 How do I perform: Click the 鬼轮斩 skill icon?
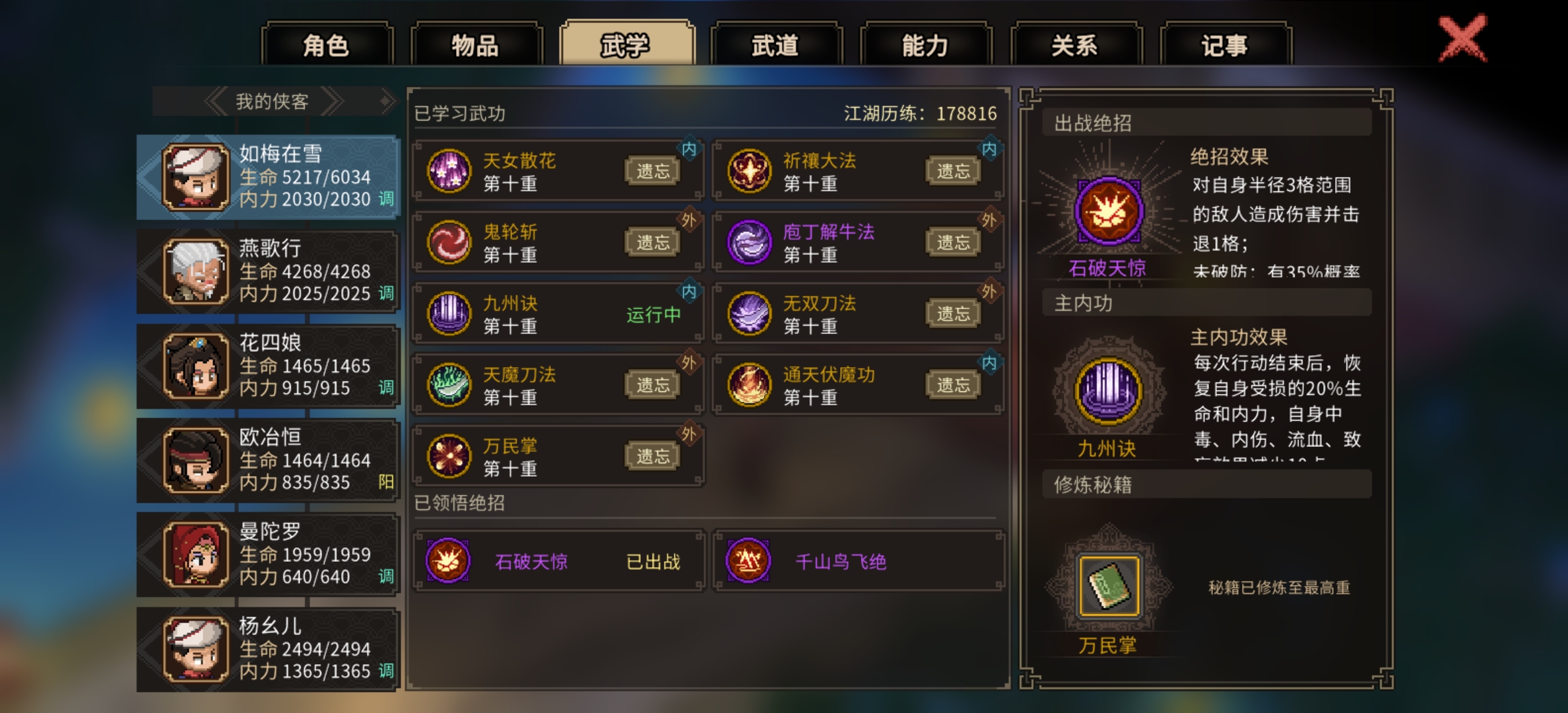coord(449,242)
